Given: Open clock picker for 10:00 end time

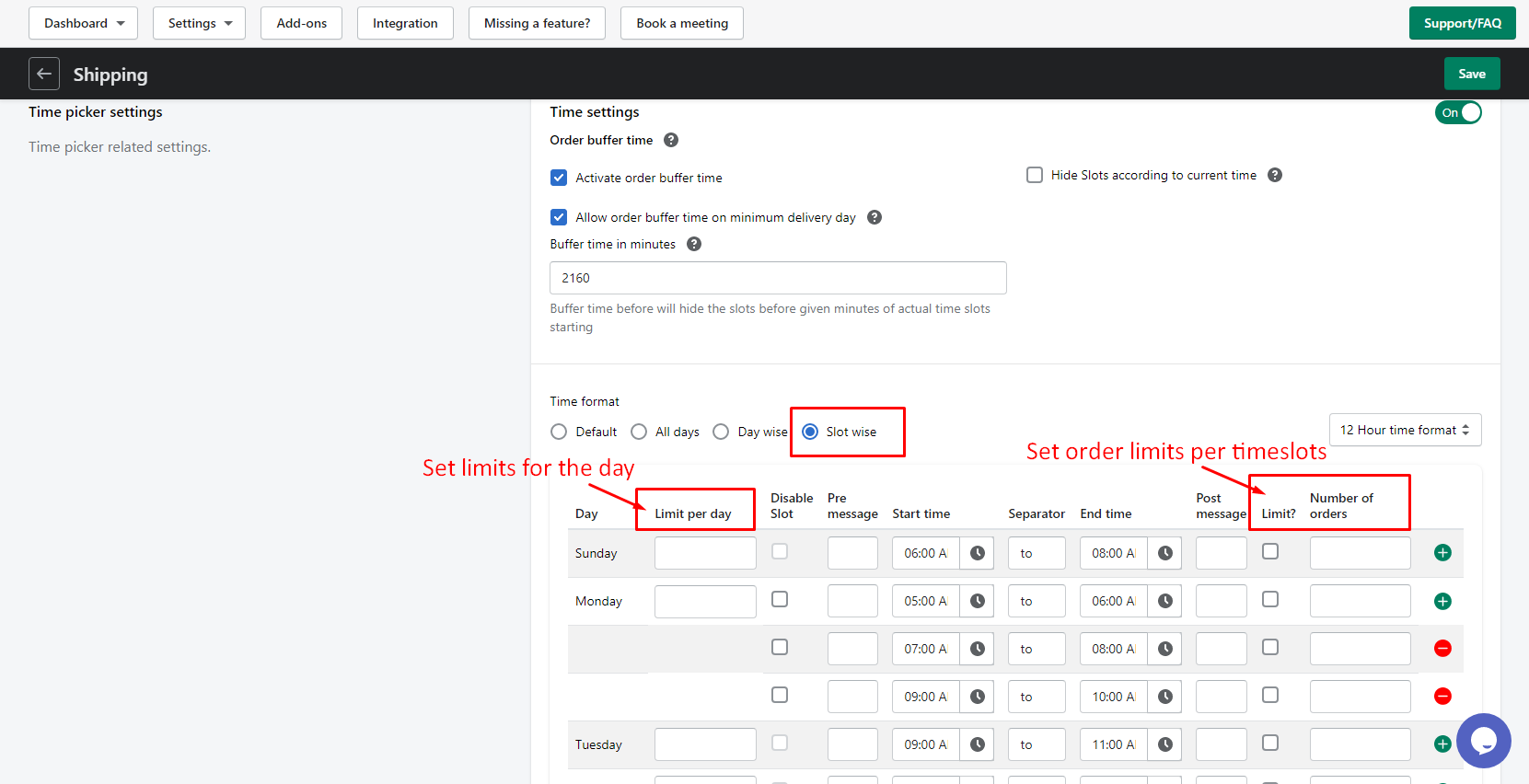Looking at the screenshot, I should click(x=1165, y=697).
